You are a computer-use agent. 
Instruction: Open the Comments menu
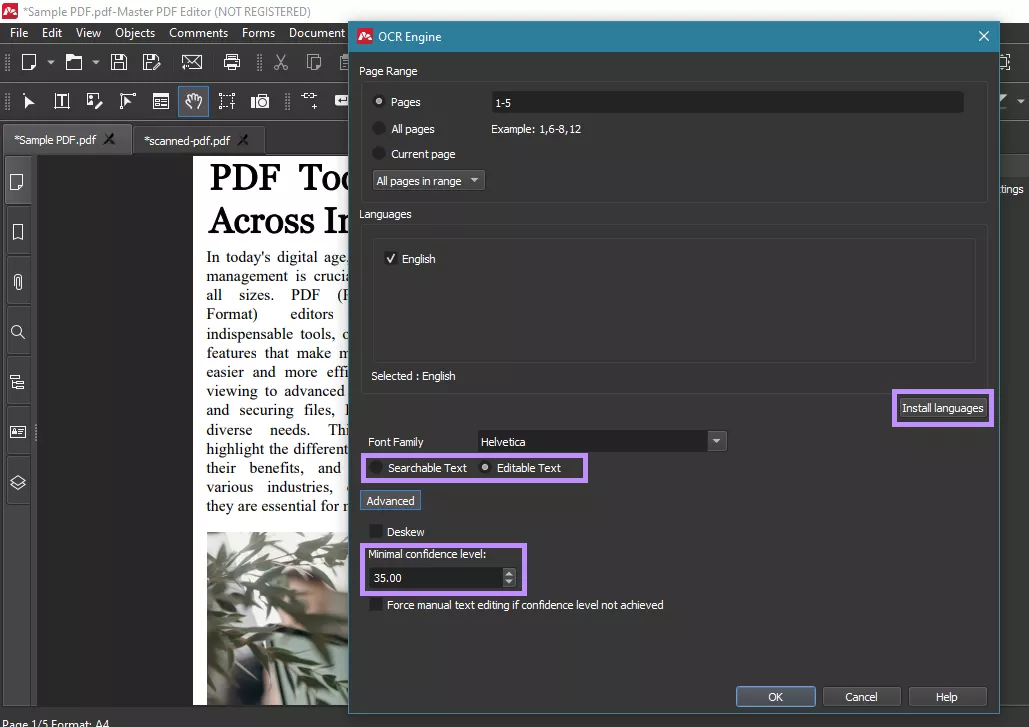click(198, 32)
